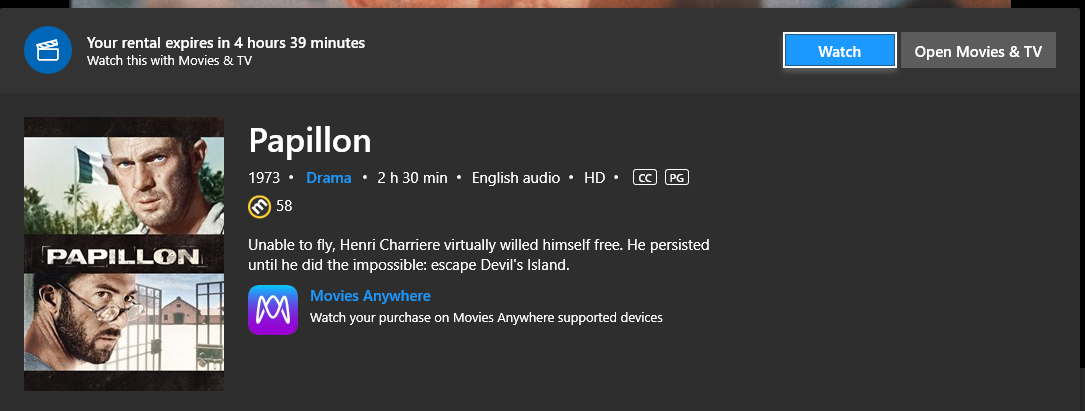Click the Metacritic score icon
The height and width of the screenshot is (411, 1085).
pyautogui.click(x=258, y=206)
